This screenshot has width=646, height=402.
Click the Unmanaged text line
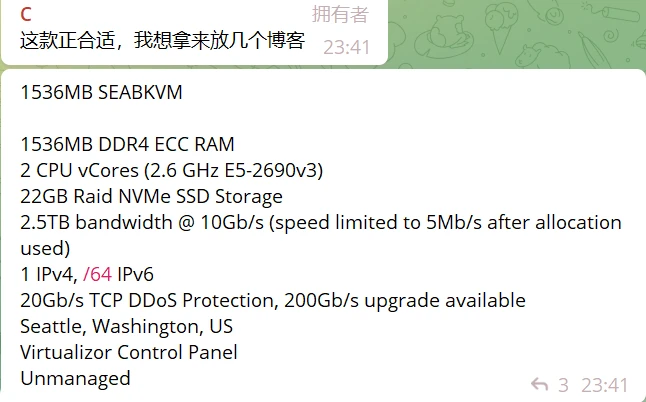pyautogui.click(x=75, y=379)
